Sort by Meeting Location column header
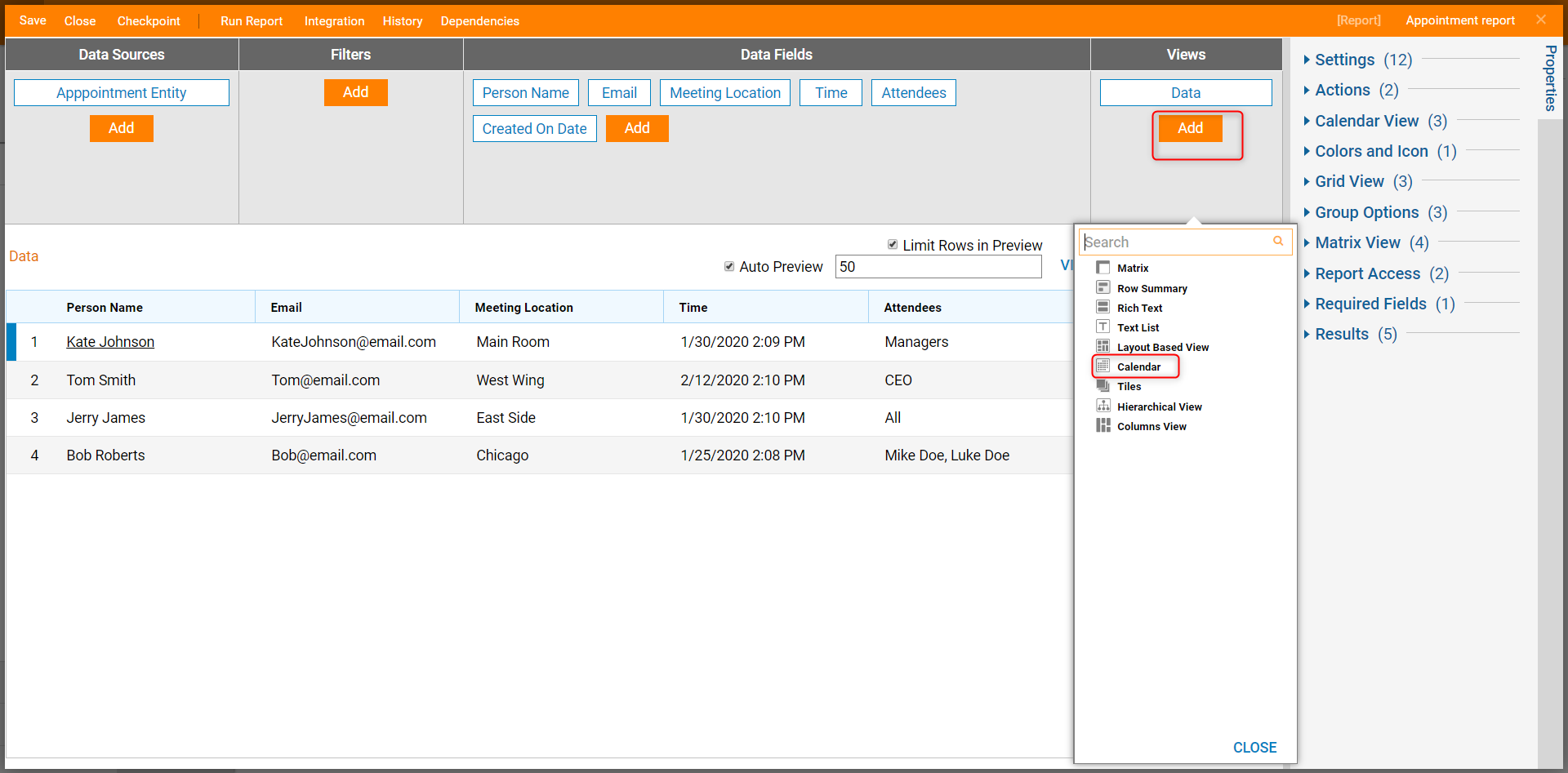 pos(524,308)
